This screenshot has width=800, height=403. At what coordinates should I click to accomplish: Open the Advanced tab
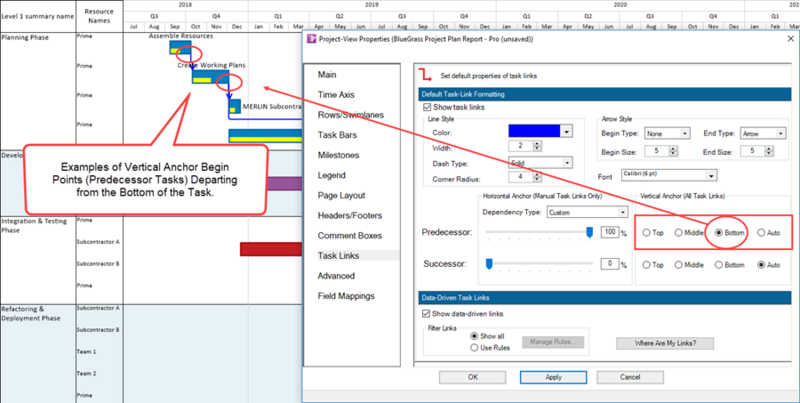point(336,276)
